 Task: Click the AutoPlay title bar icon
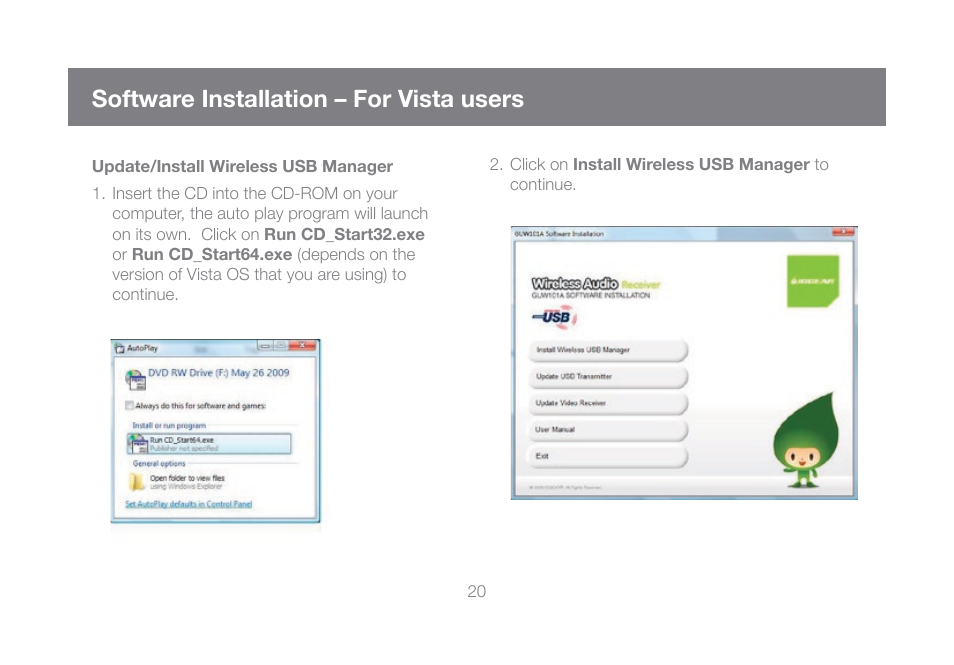click(120, 348)
